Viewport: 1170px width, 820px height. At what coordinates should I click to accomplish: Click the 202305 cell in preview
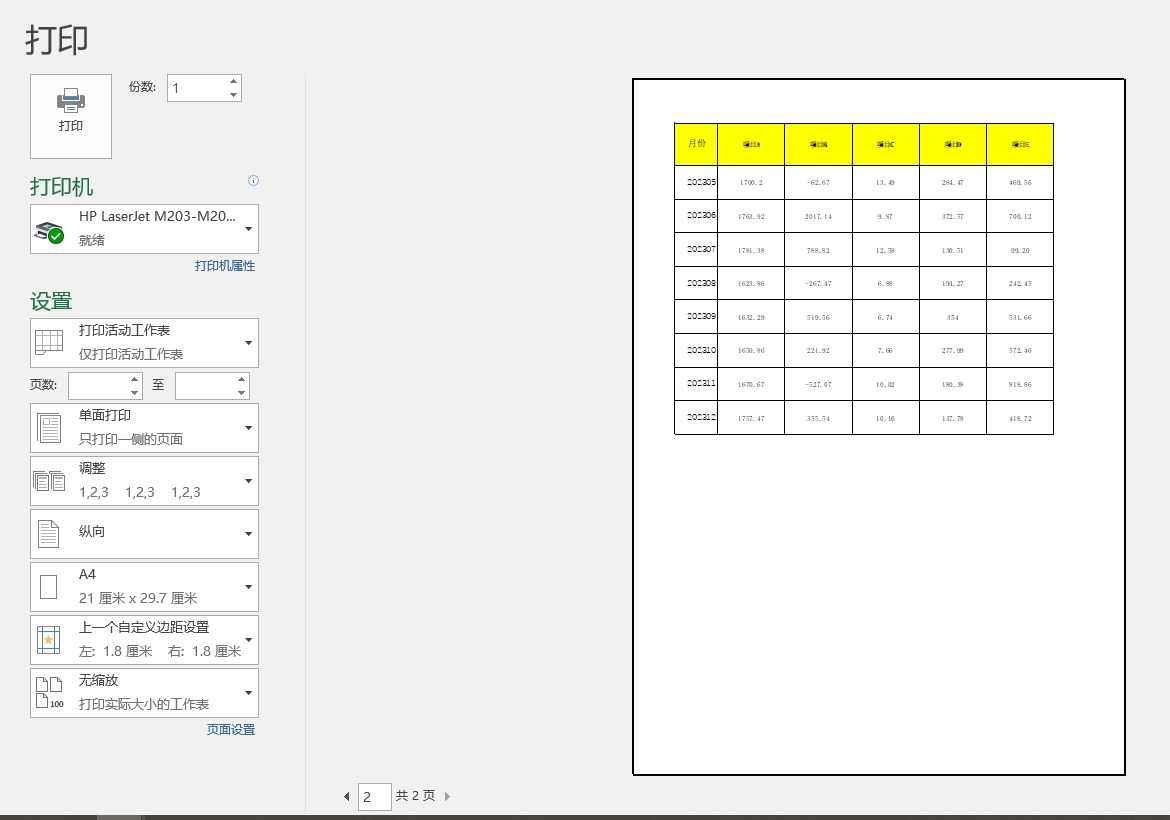click(x=696, y=182)
